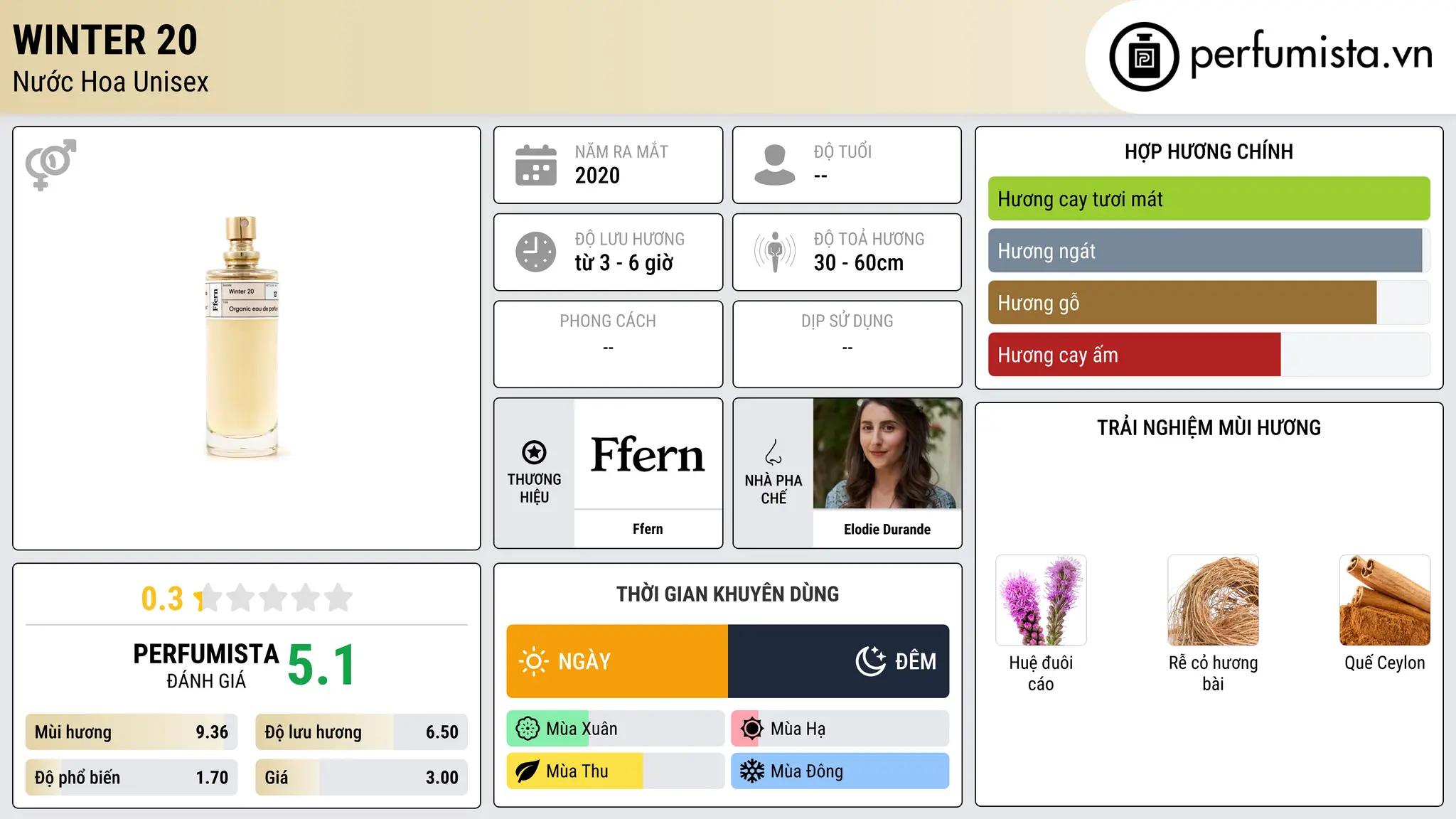The height and width of the screenshot is (819, 1456).
Task: Click the Perfumista score 5.1
Action: coord(321,665)
